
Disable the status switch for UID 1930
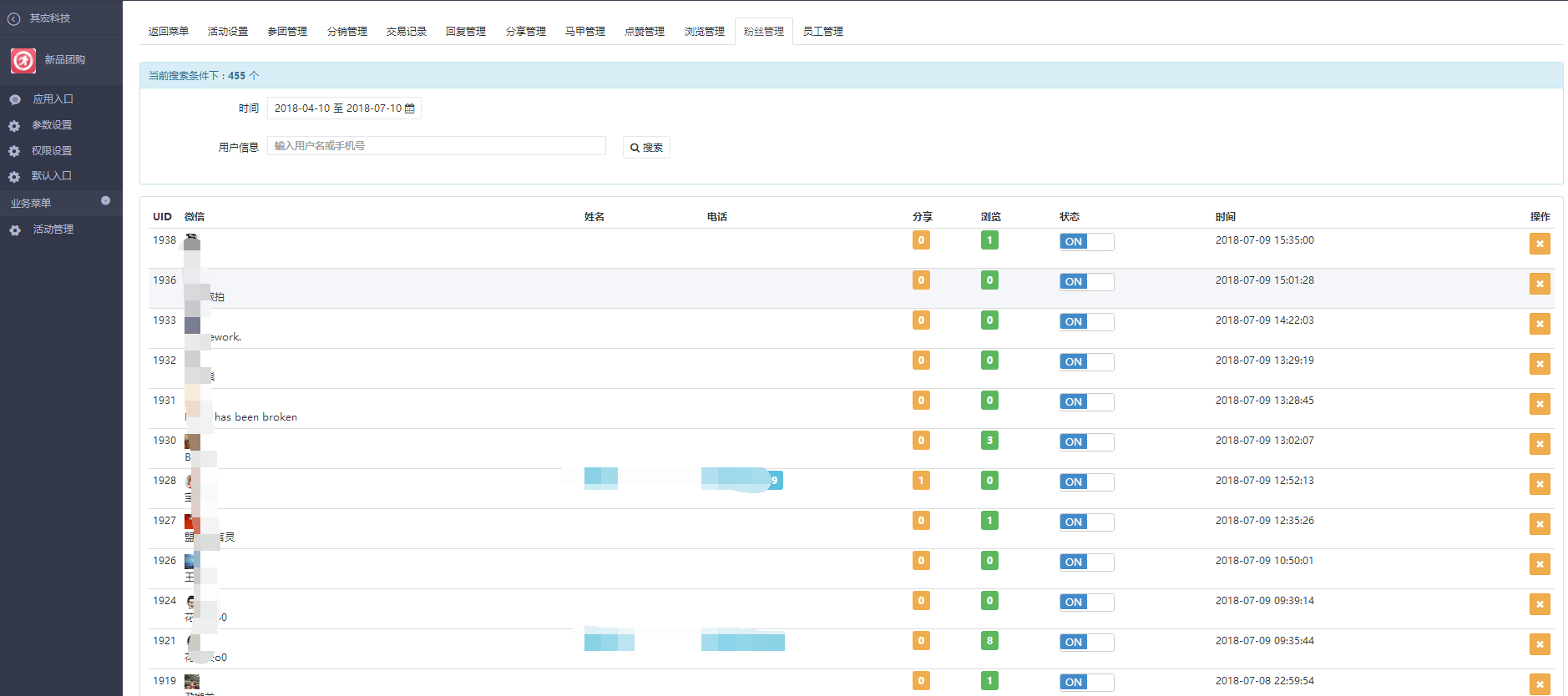point(1086,442)
